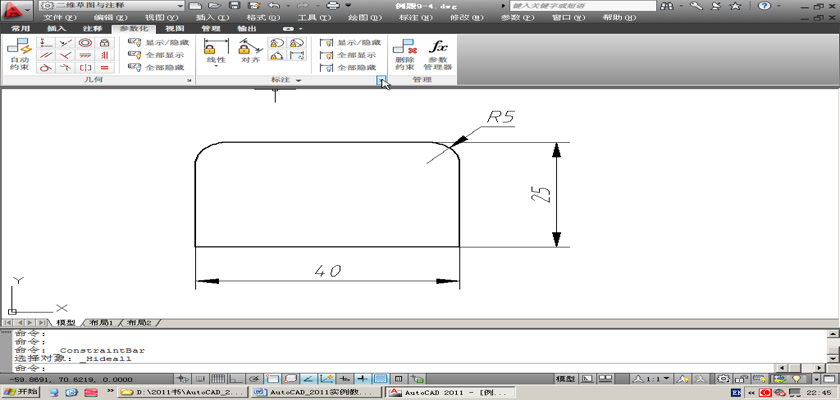Image resolution: width=840 pixels, height=400 pixels.
Task: Toggle Grid display in the status bar
Action: coord(218,379)
